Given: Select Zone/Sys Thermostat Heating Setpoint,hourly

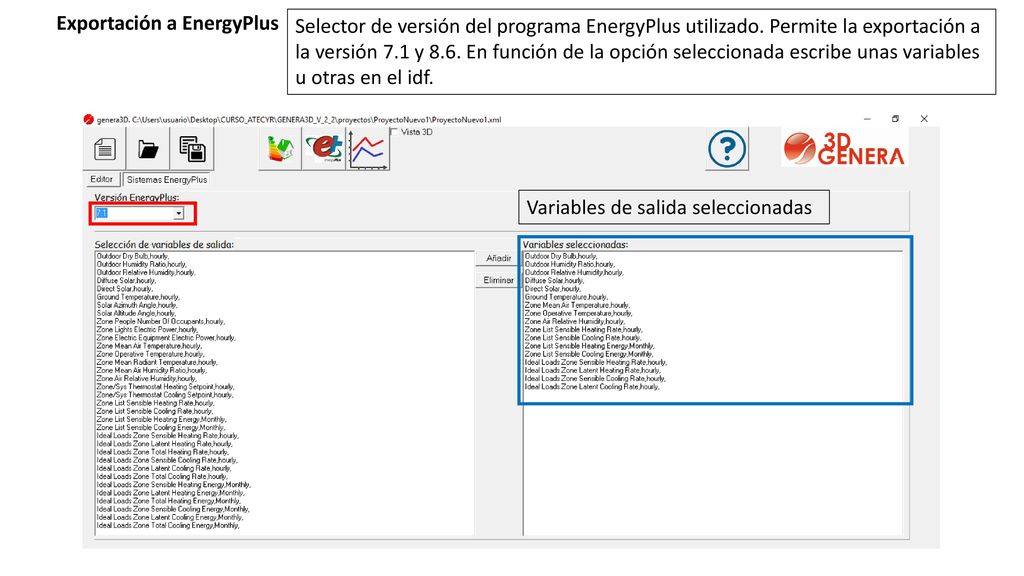Looking at the screenshot, I should [x=166, y=387].
